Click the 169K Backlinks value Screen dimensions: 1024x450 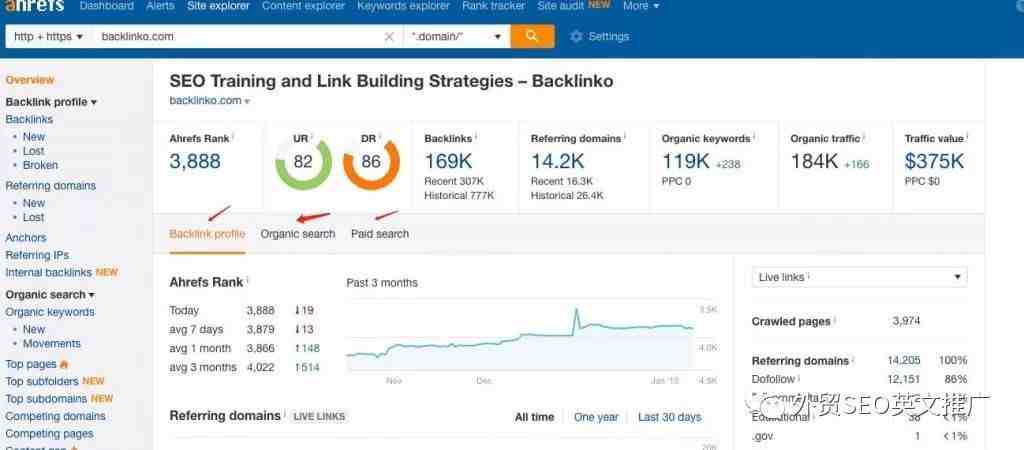[448, 161]
